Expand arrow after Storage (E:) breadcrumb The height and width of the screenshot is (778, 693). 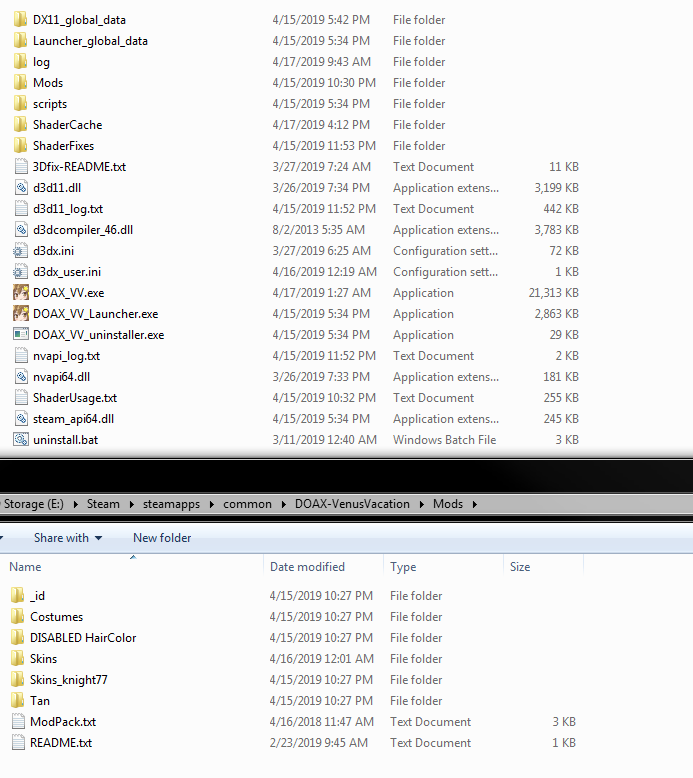(75, 504)
